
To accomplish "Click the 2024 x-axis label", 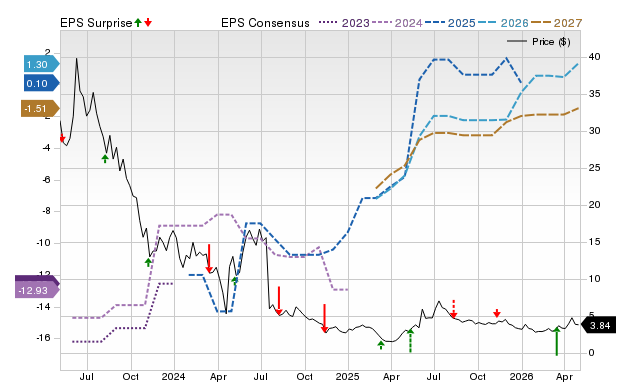I will [173, 376].
